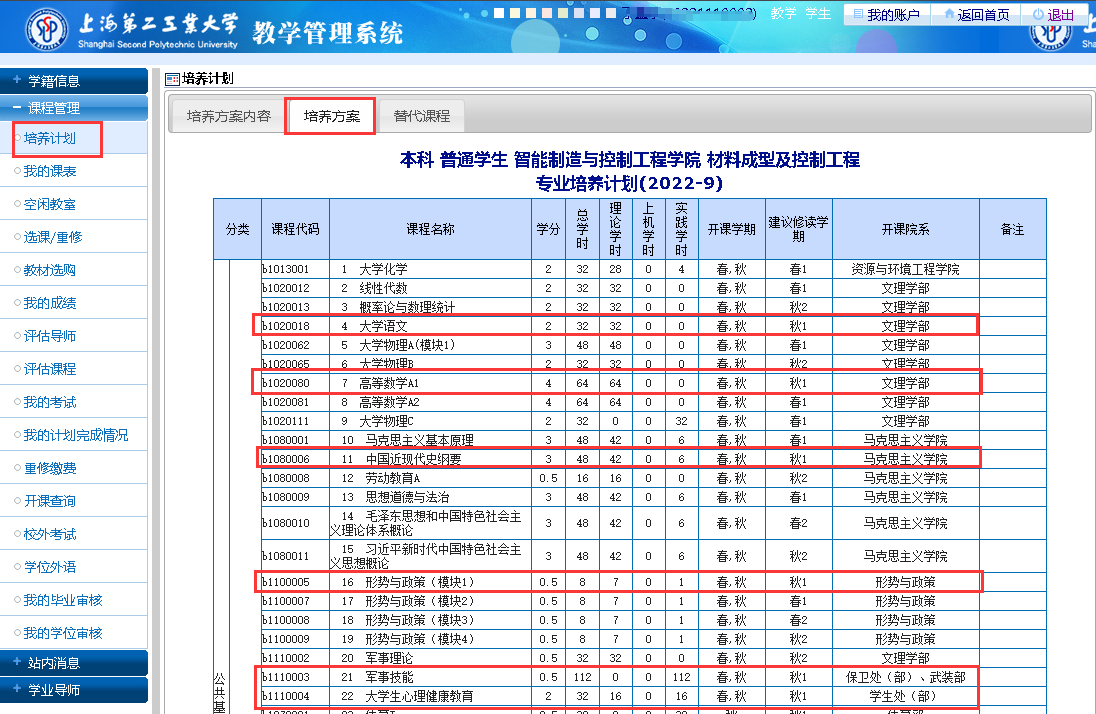The height and width of the screenshot is (714, 1096).
Task: Open 学位外语 in the sidebar
Action: (50, 567)
